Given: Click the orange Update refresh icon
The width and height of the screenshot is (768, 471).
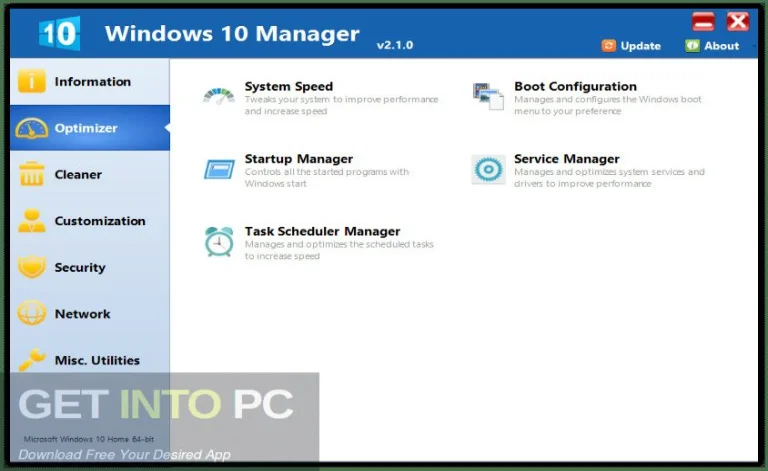Looking at the screenshot, I should (x=609, y=46).
